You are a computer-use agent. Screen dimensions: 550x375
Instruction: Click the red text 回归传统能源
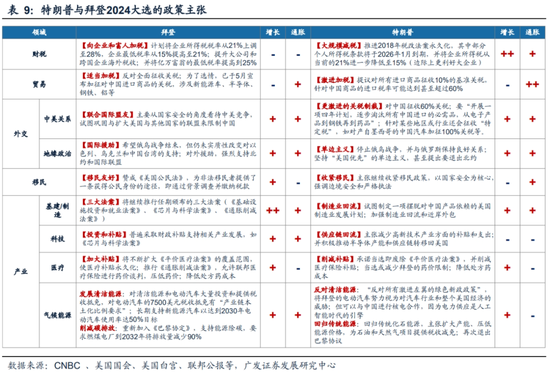tap(335, 323)
